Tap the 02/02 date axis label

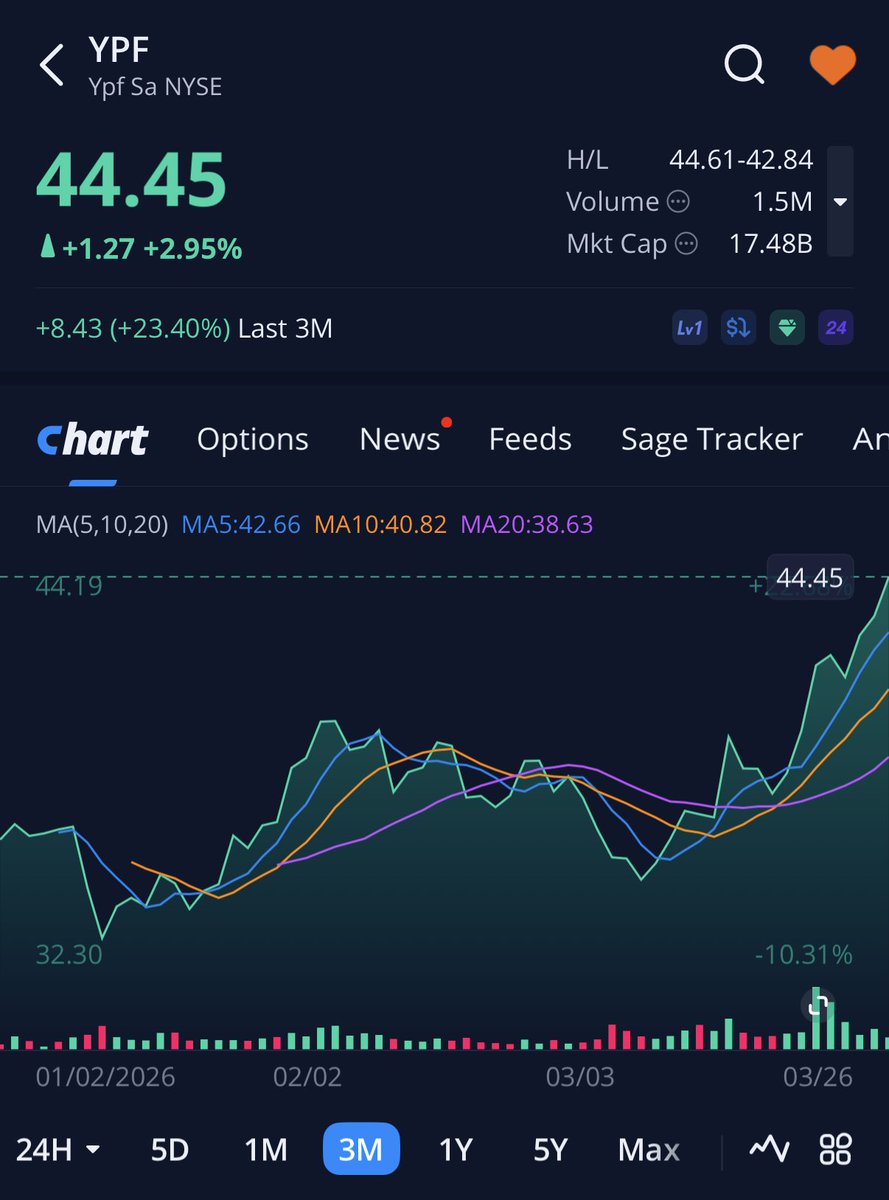pyautogui.click(x=308, y=1077)
